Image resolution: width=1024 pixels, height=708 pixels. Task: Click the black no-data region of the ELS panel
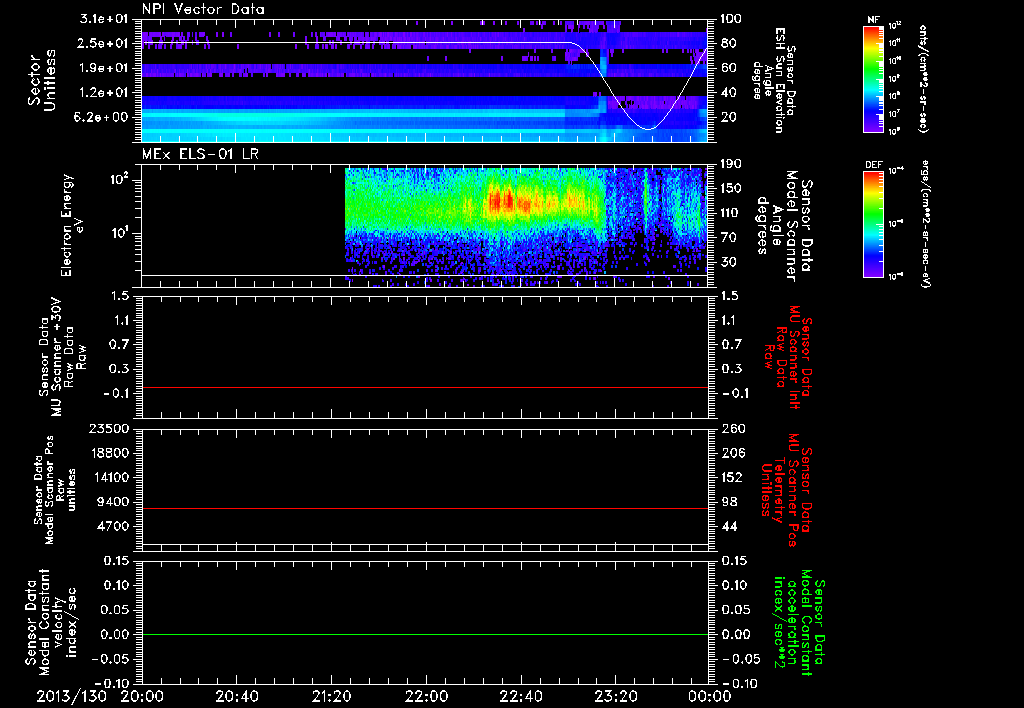[243, 222]
